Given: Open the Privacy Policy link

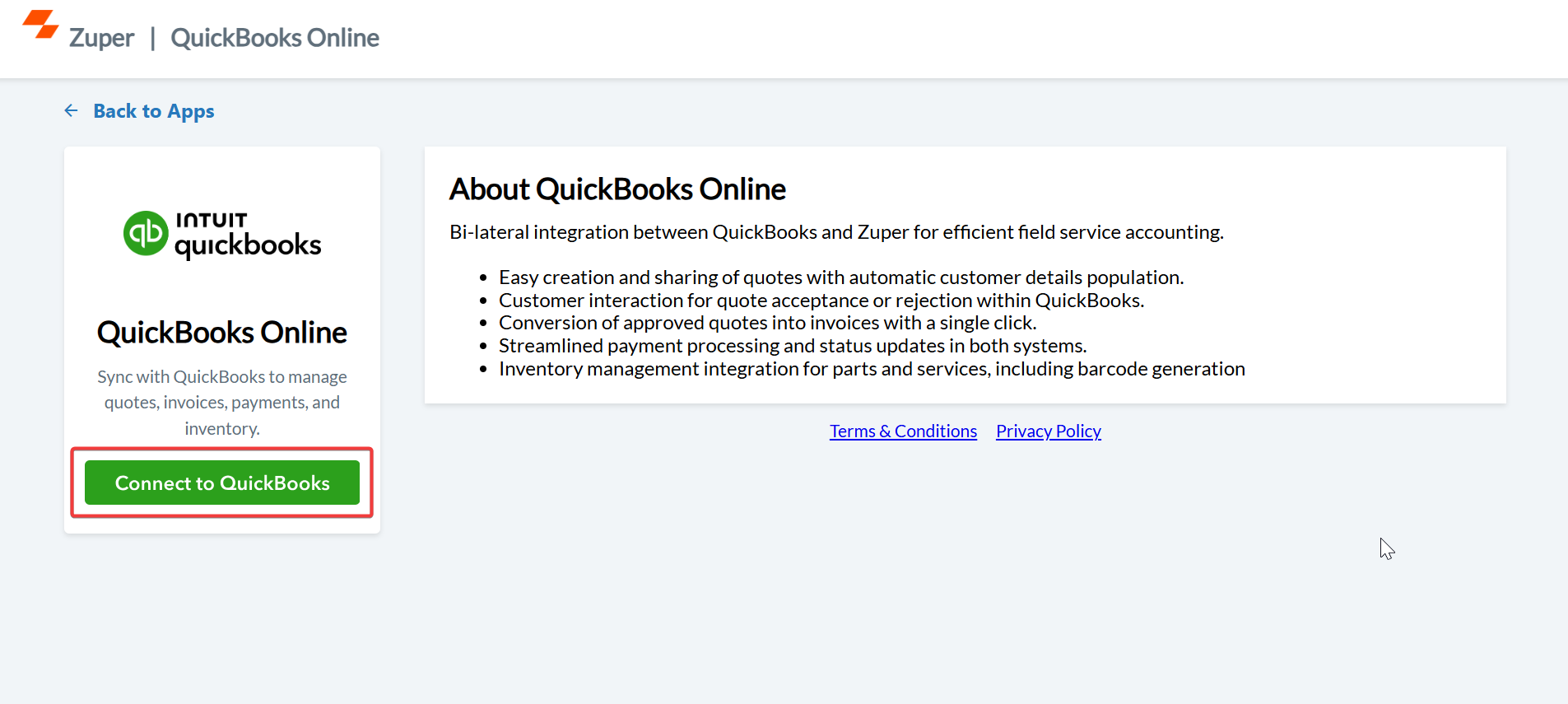Looking at the screenshot, I should pos(1049,431).
